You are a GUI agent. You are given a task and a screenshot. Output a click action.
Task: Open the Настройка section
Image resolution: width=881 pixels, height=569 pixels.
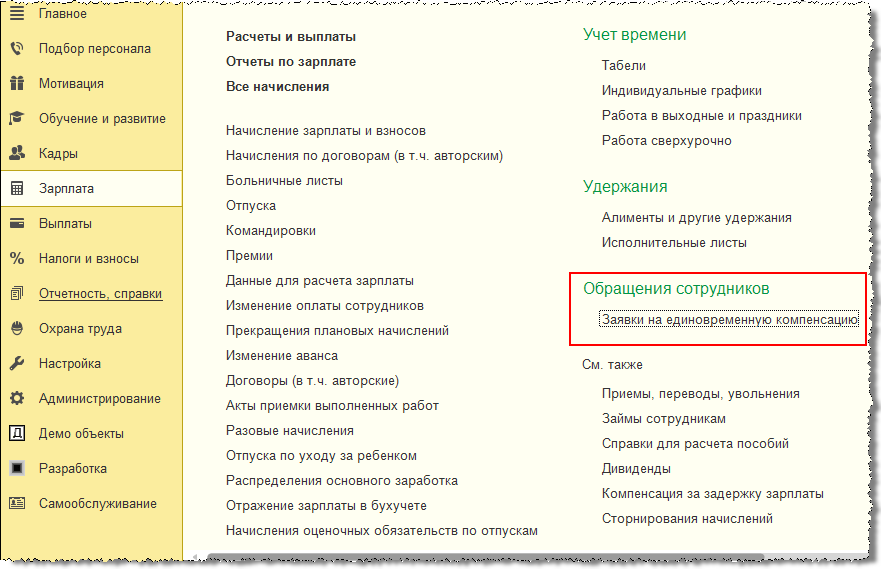[70, 363]
